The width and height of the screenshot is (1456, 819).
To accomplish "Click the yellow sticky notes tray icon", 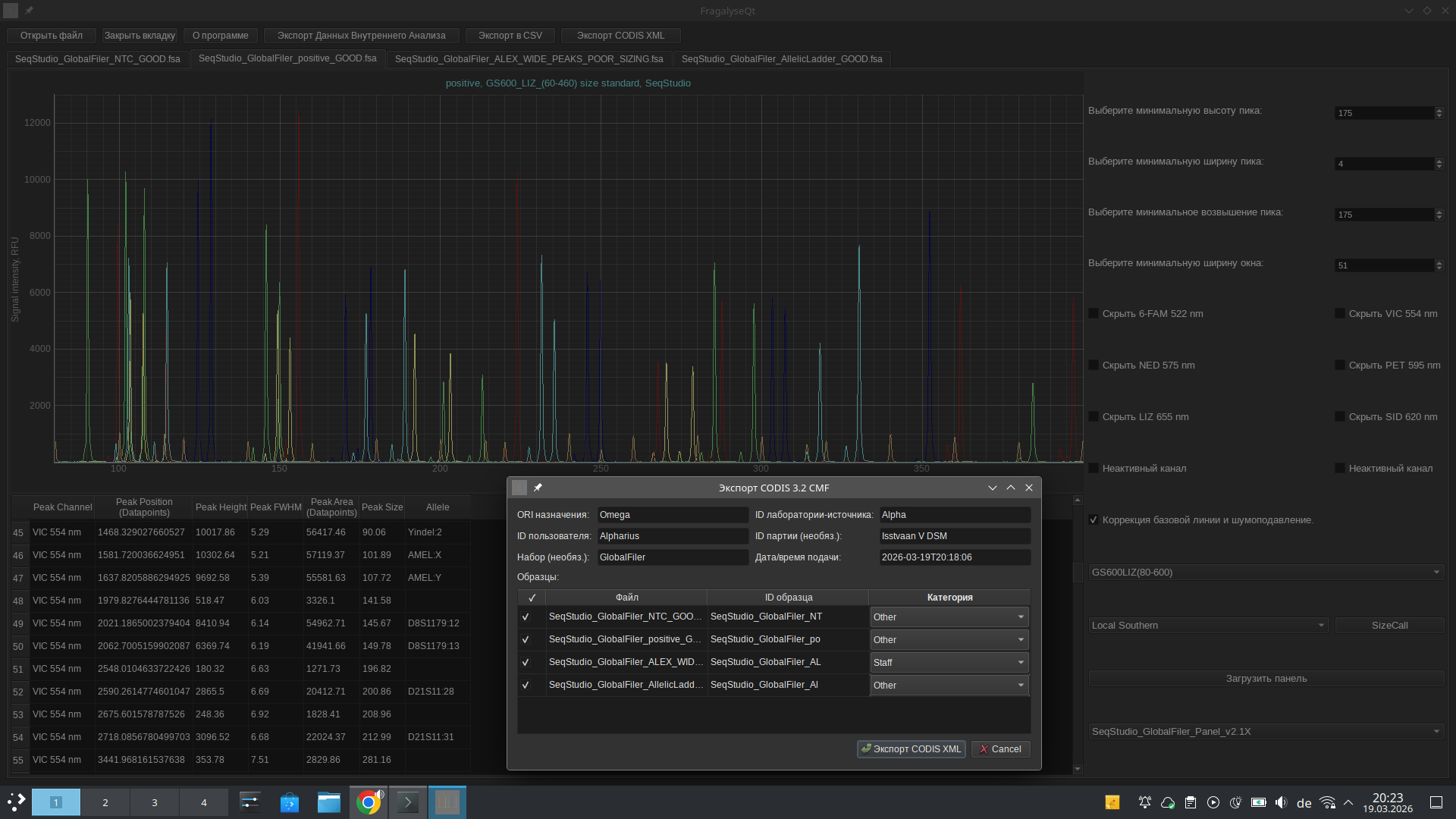I will click(1112, 802).
